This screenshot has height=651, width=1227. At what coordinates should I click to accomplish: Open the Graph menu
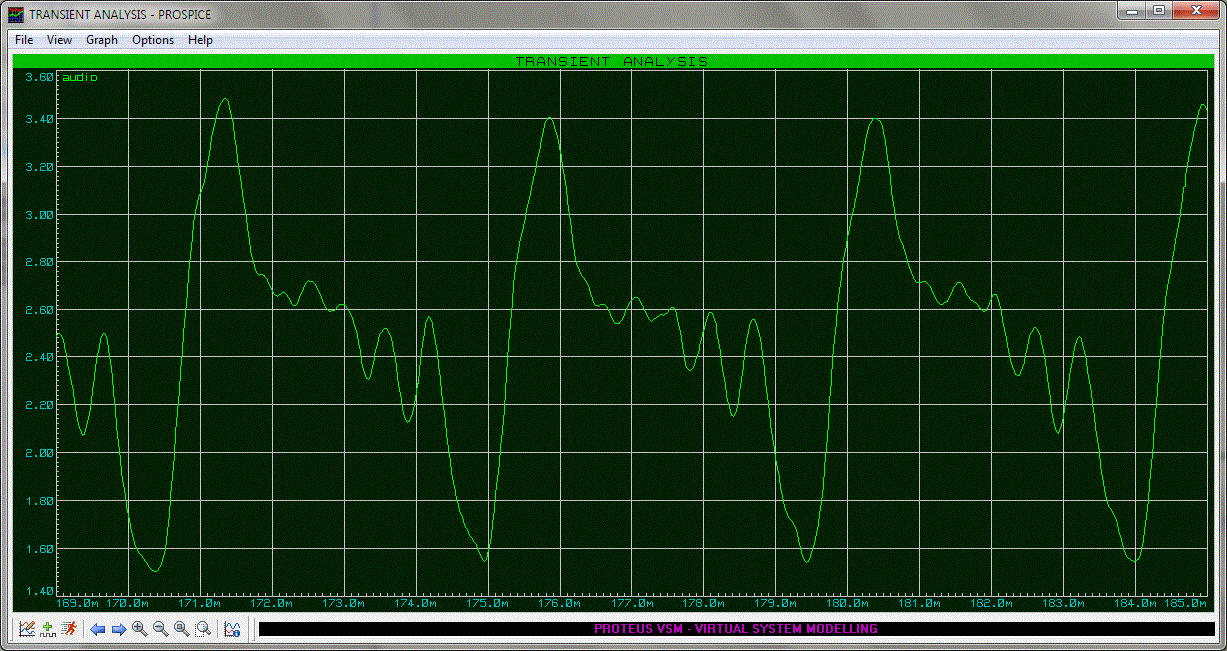tap(102, 40)
